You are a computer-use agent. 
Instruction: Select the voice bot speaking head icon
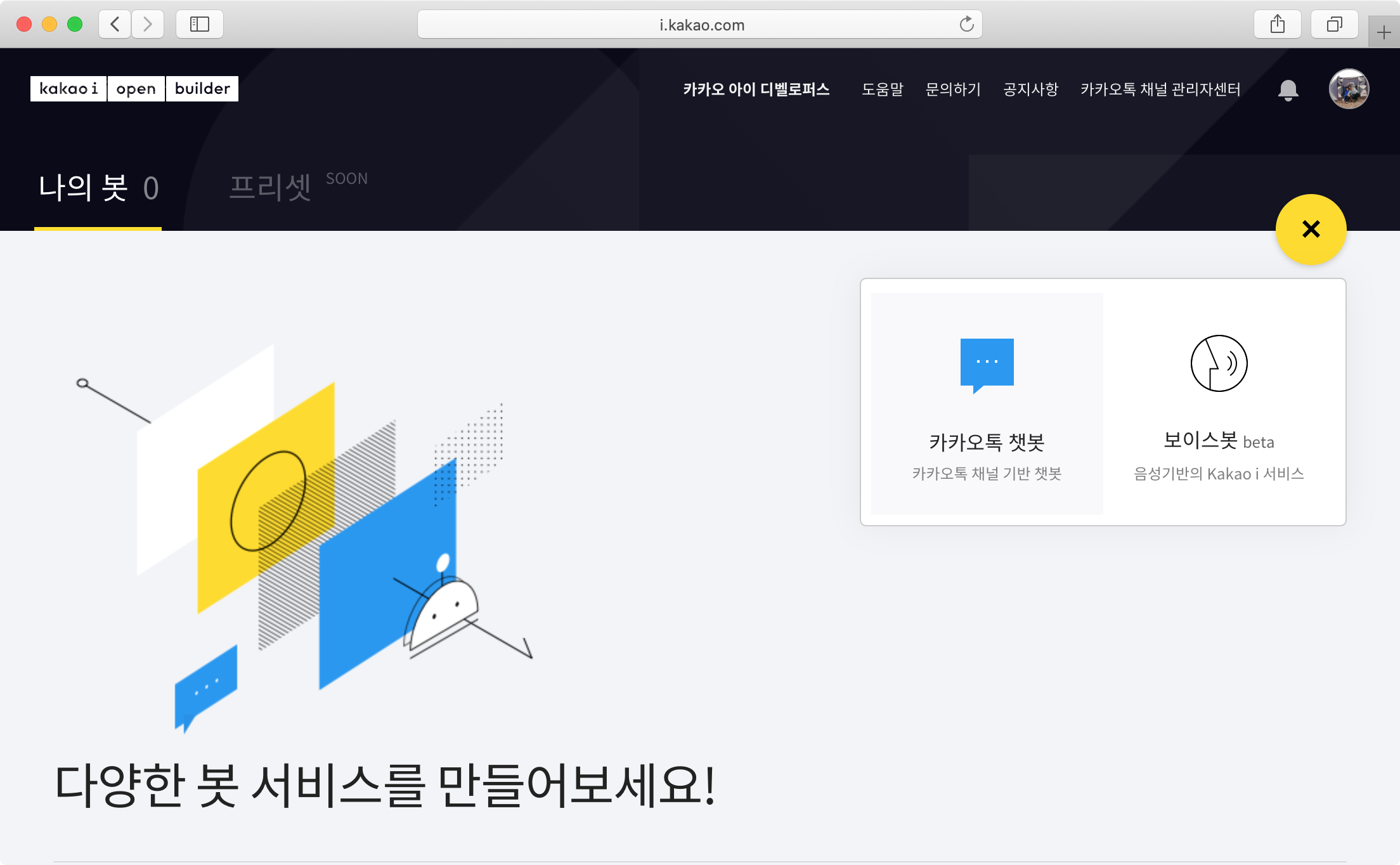(x=1219, y=363)
